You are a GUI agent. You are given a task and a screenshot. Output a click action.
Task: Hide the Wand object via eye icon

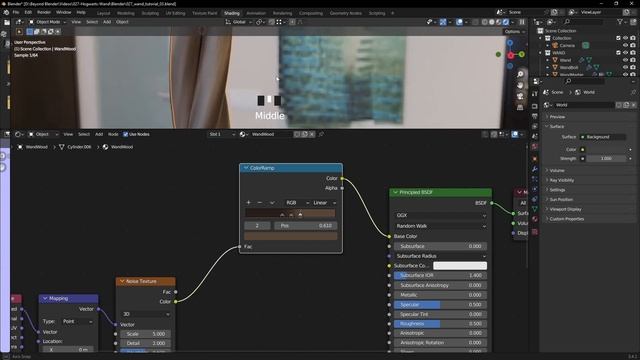pos(625,60)
